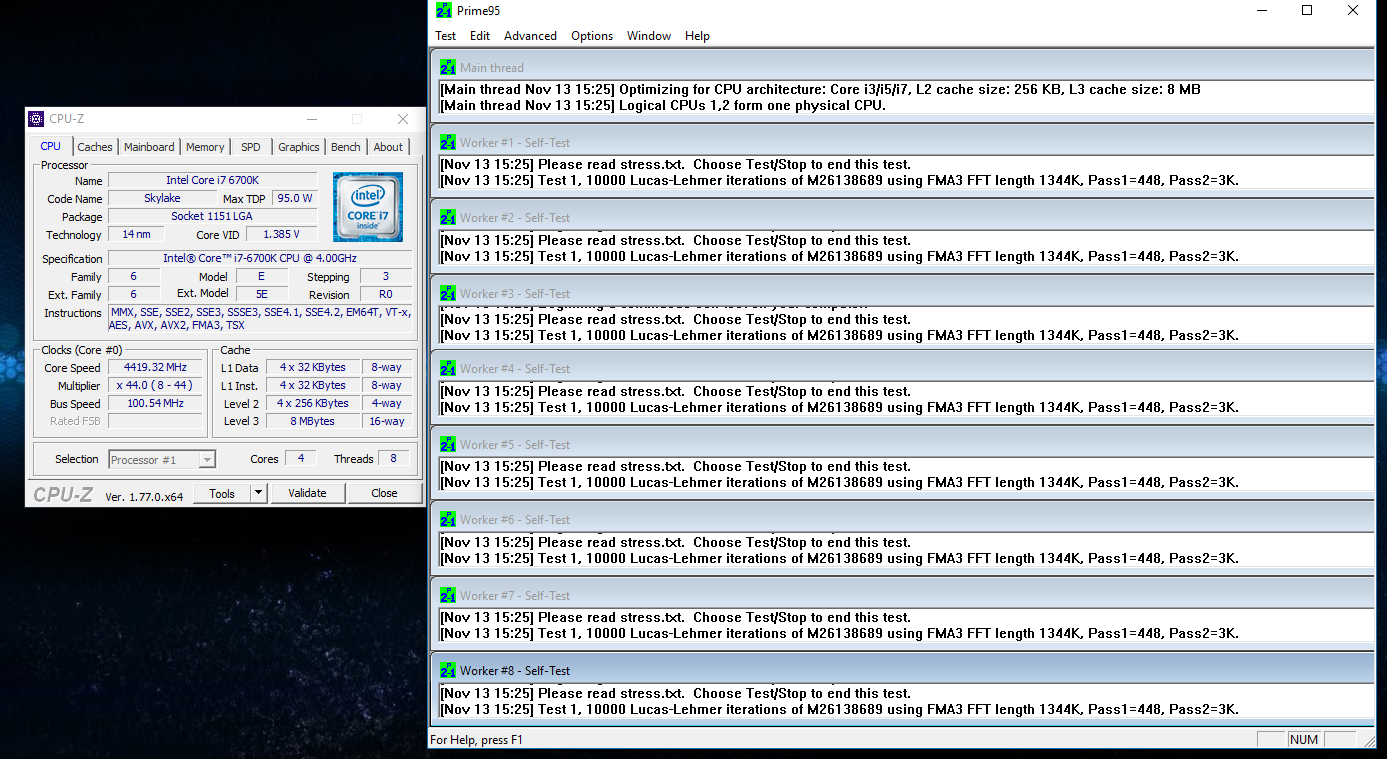
Task: Click the NUM indicator in Prime95 status bar
Action: (1304, 740)
